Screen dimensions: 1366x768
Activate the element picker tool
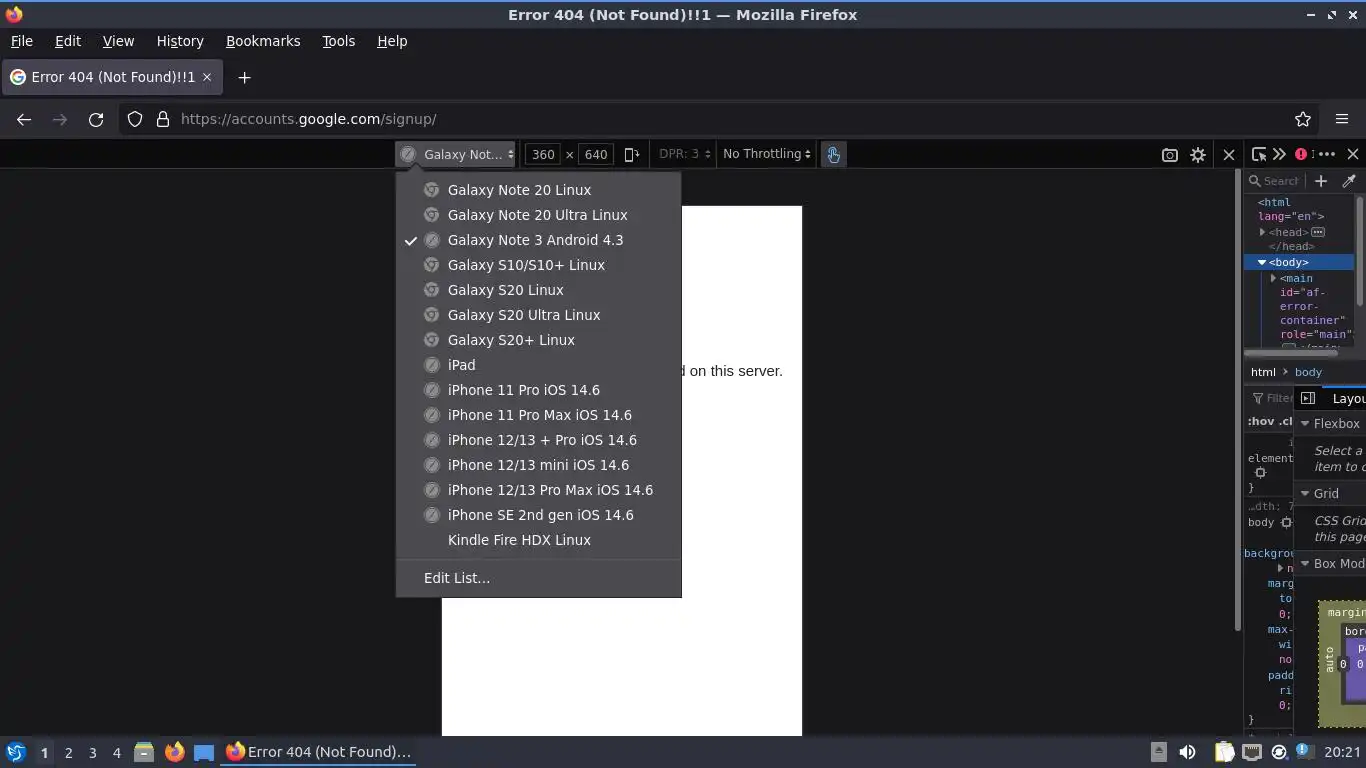click(x=1259, y=154)
